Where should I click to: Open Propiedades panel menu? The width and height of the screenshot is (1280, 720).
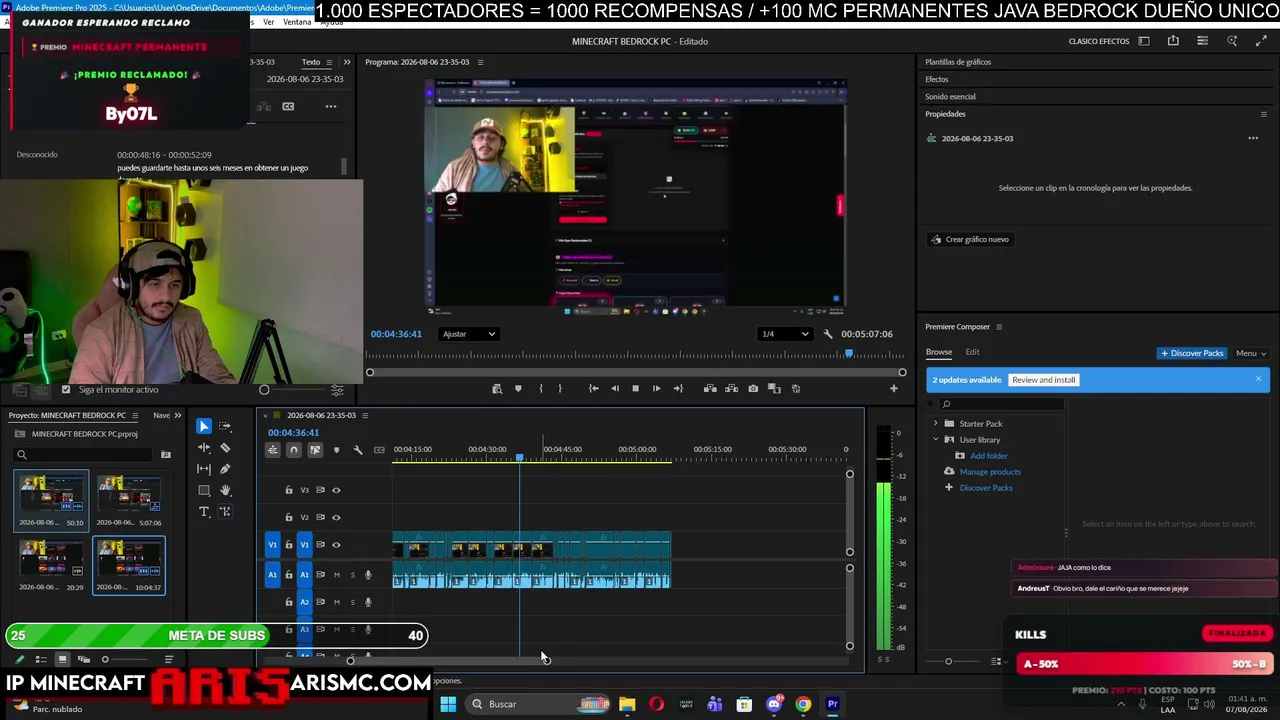1263,114
